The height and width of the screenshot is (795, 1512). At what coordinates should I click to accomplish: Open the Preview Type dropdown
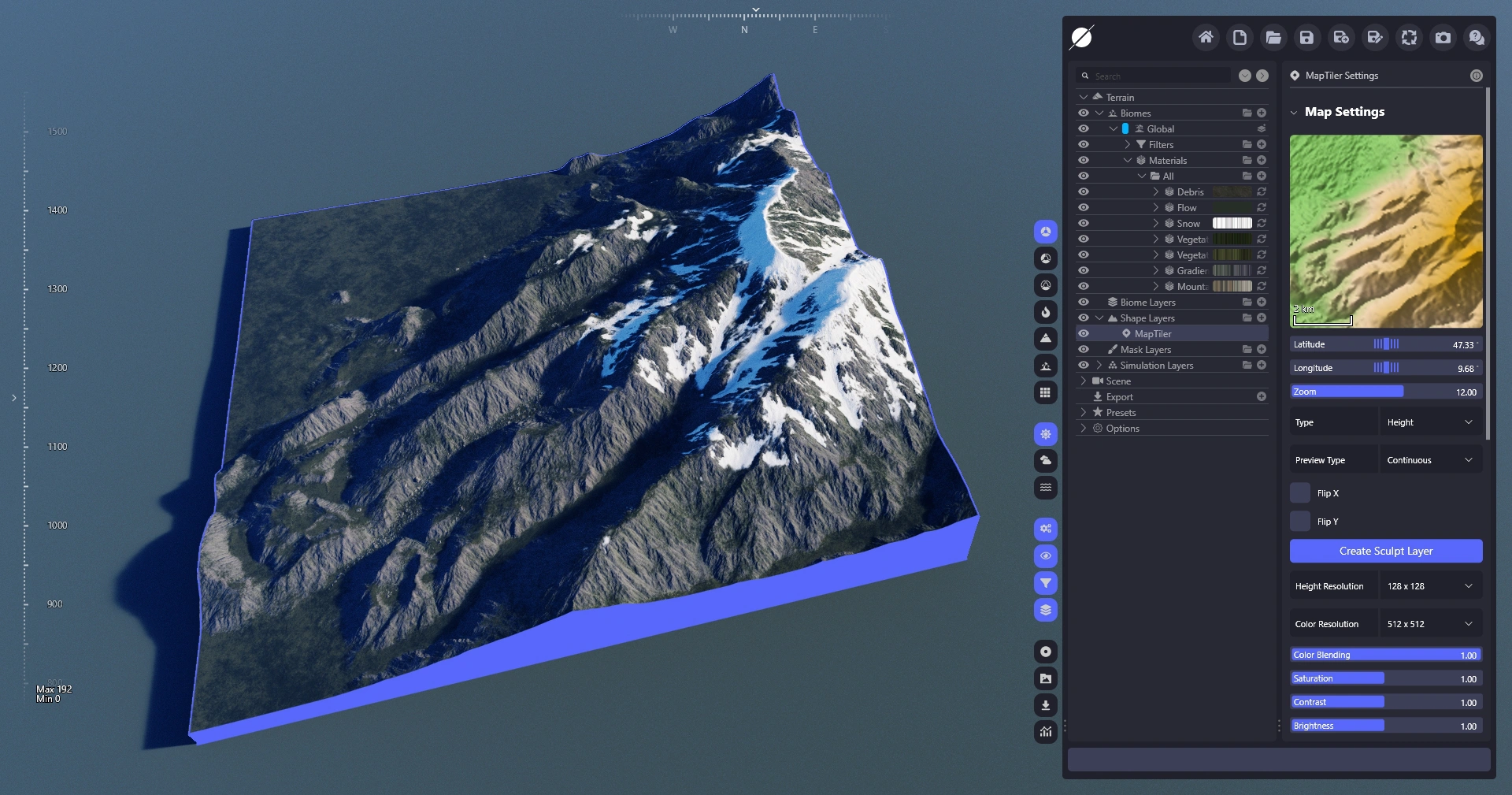coord(1430,460)
